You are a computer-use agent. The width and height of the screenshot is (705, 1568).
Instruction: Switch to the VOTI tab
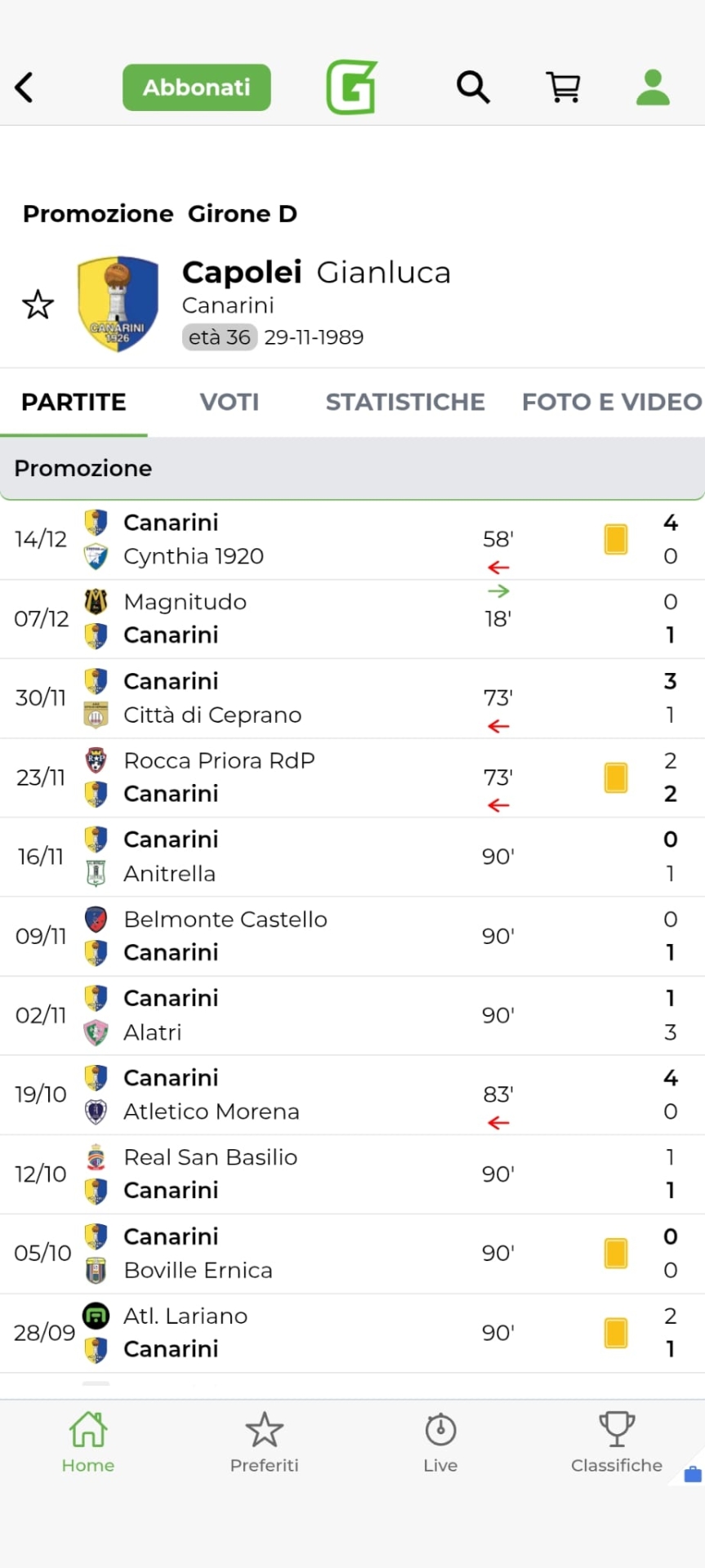click(230, 402)
